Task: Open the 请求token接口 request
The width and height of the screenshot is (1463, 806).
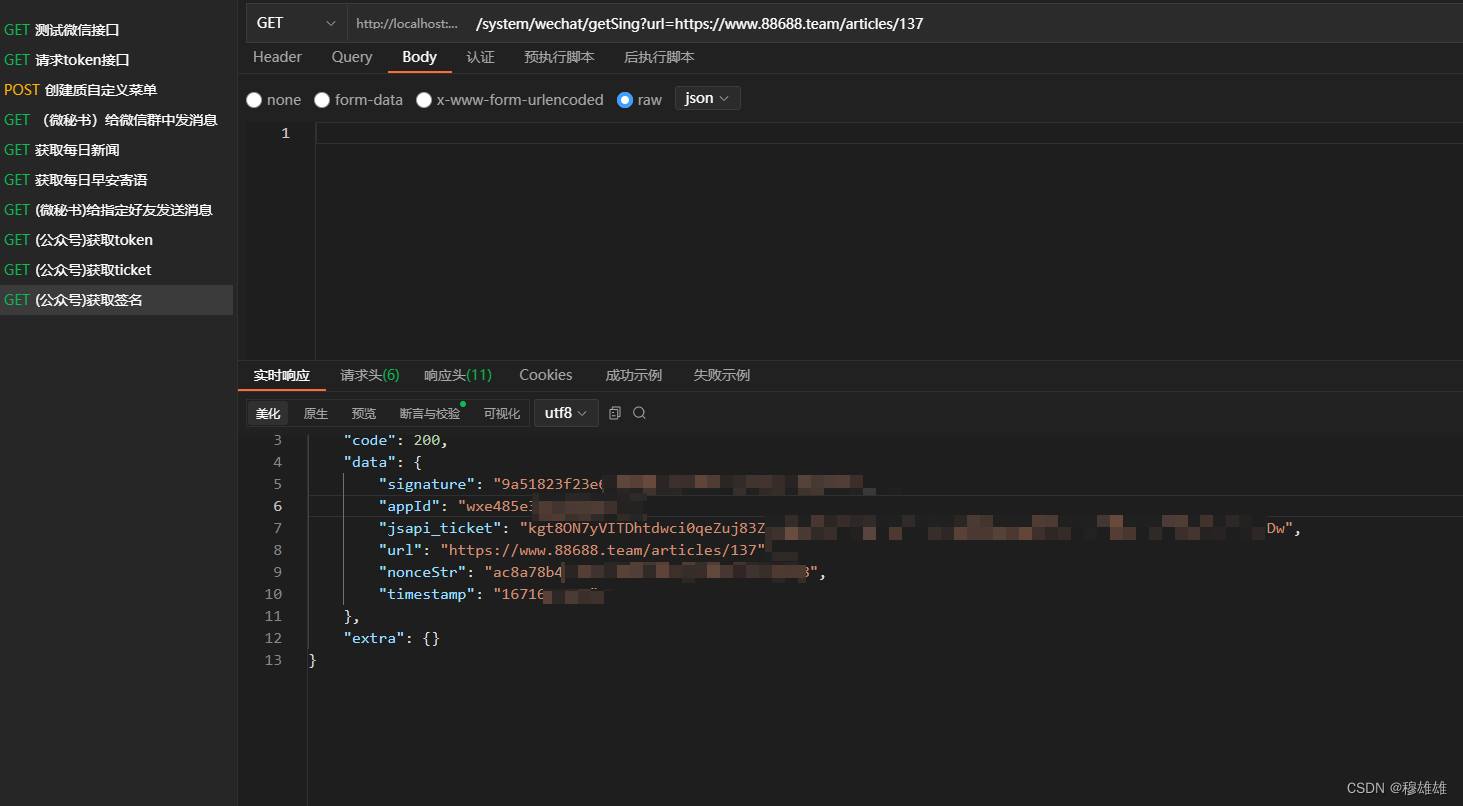Action: (116, 60)
